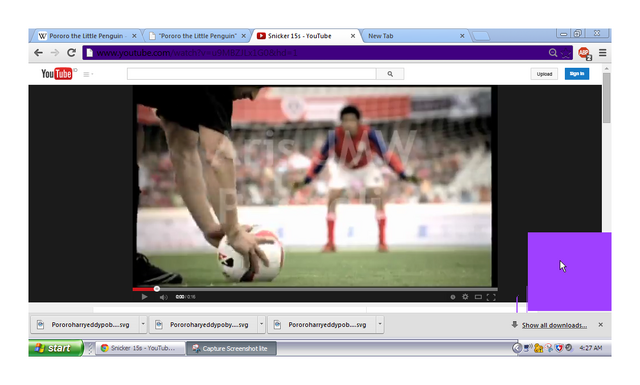Open first Pororoharryeddypob svg download
640x385 pixels.
(x=85, y=325)
